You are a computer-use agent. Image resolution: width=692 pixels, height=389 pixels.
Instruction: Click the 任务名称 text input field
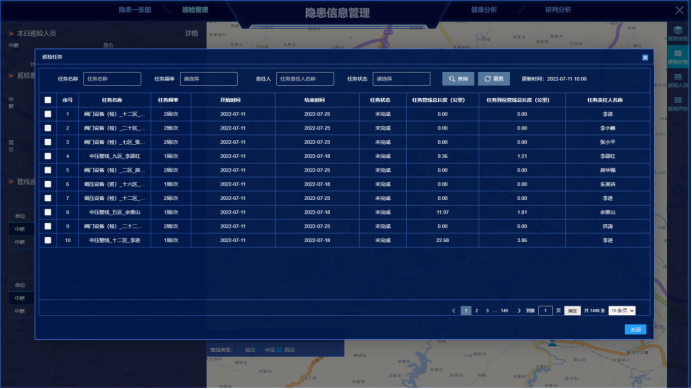(112, 79)
